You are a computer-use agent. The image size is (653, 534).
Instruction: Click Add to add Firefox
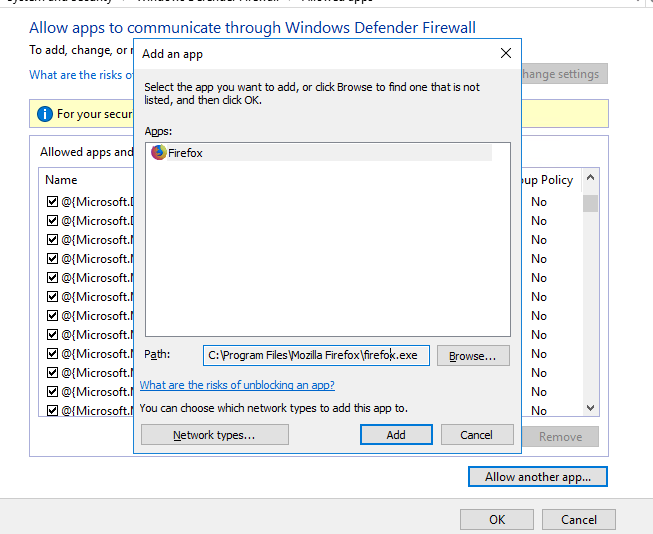coord(396,435)
